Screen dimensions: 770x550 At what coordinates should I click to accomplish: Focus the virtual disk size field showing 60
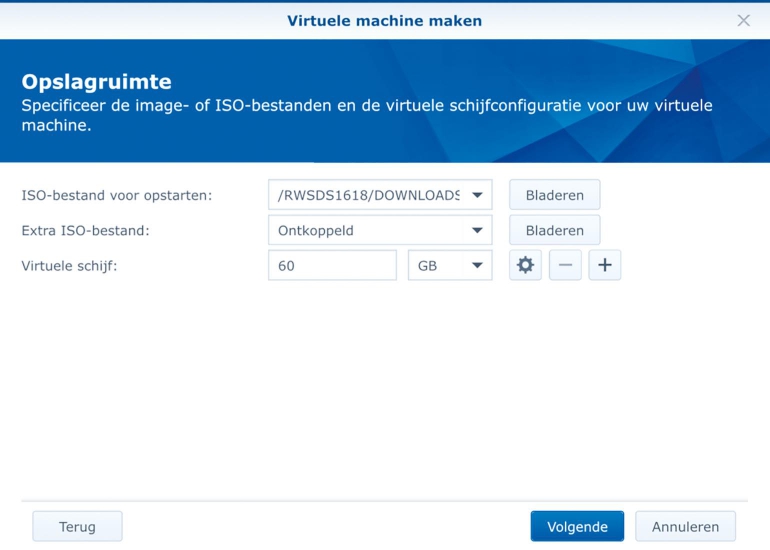[x=332, y=266]
